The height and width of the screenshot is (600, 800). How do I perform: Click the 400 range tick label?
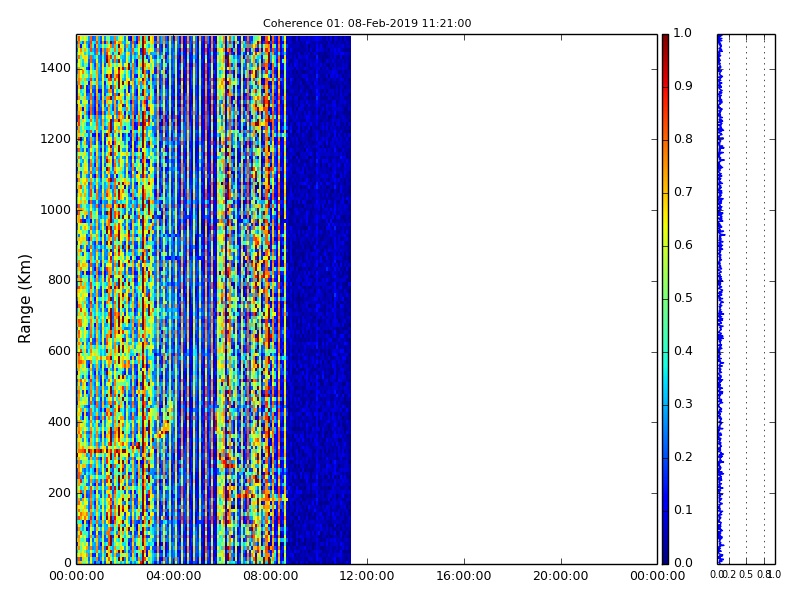59,422
